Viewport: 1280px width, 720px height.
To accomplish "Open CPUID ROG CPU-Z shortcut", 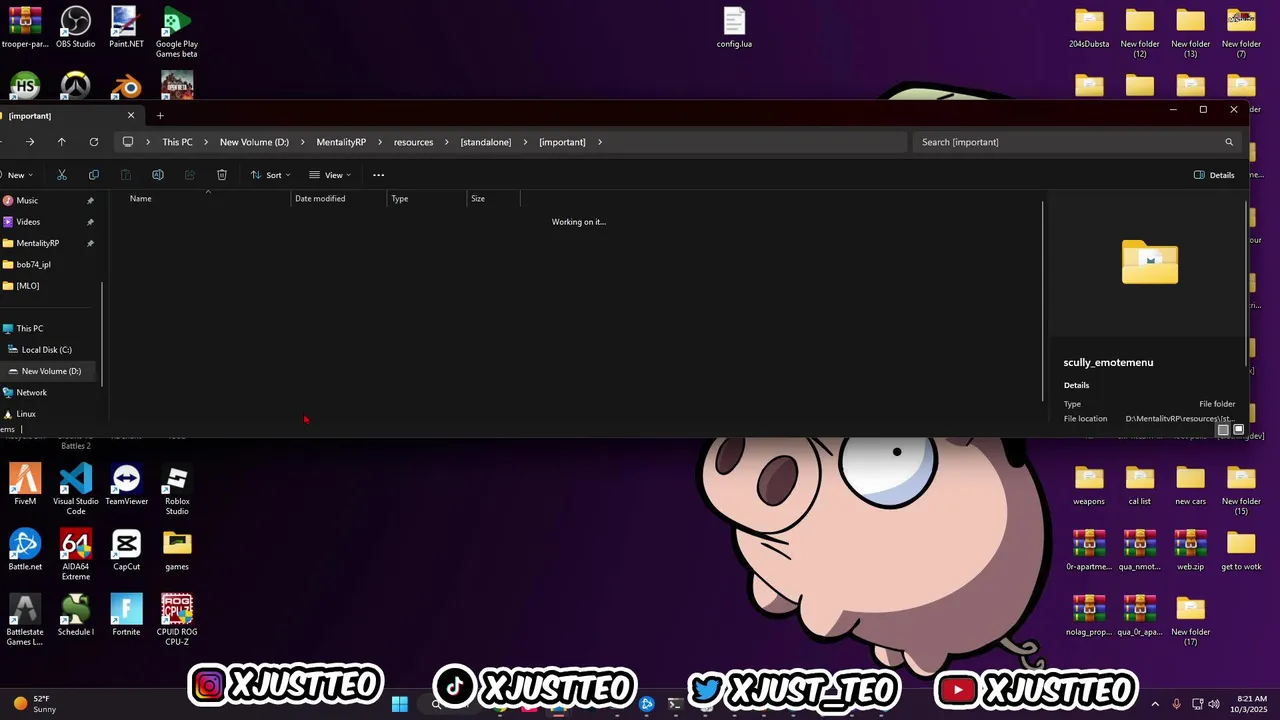I will point(177,620).
